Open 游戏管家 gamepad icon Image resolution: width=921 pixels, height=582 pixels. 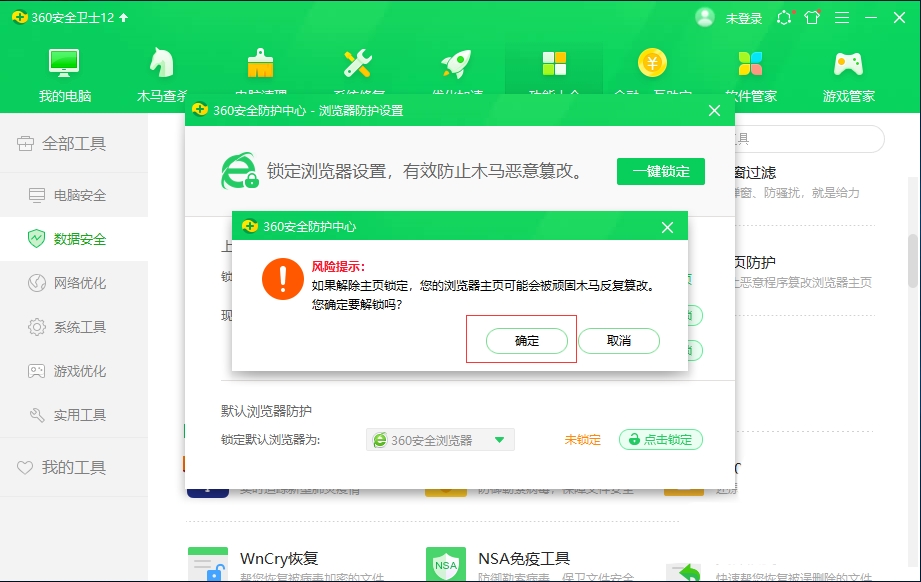point(848,63)
